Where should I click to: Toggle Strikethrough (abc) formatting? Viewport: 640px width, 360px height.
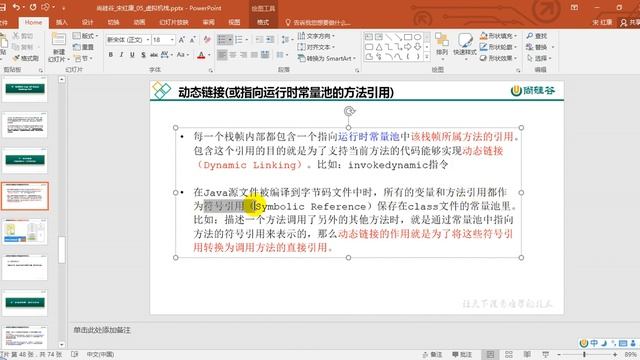point(154,55)
